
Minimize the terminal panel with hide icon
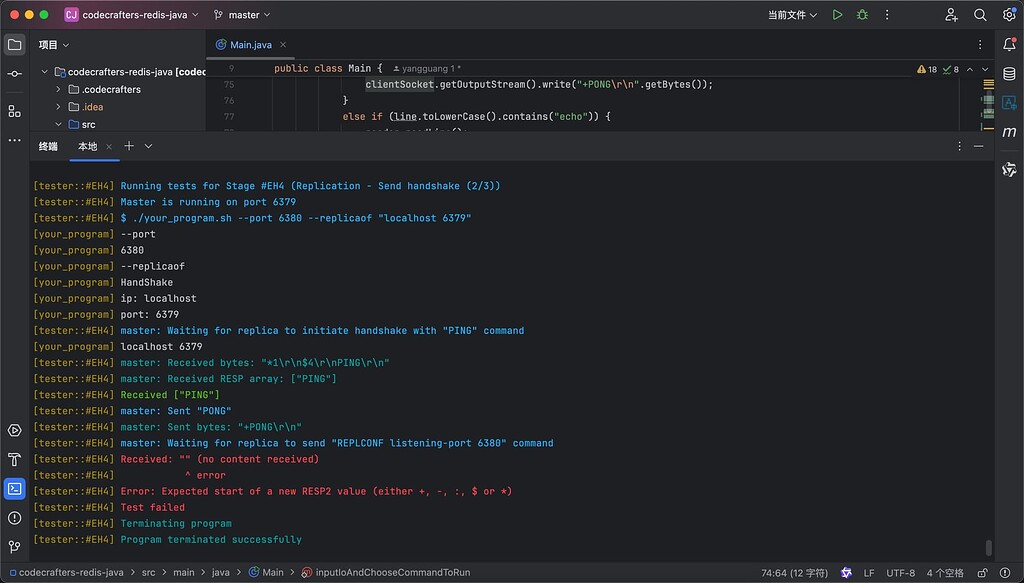click(x=978, y=145)
